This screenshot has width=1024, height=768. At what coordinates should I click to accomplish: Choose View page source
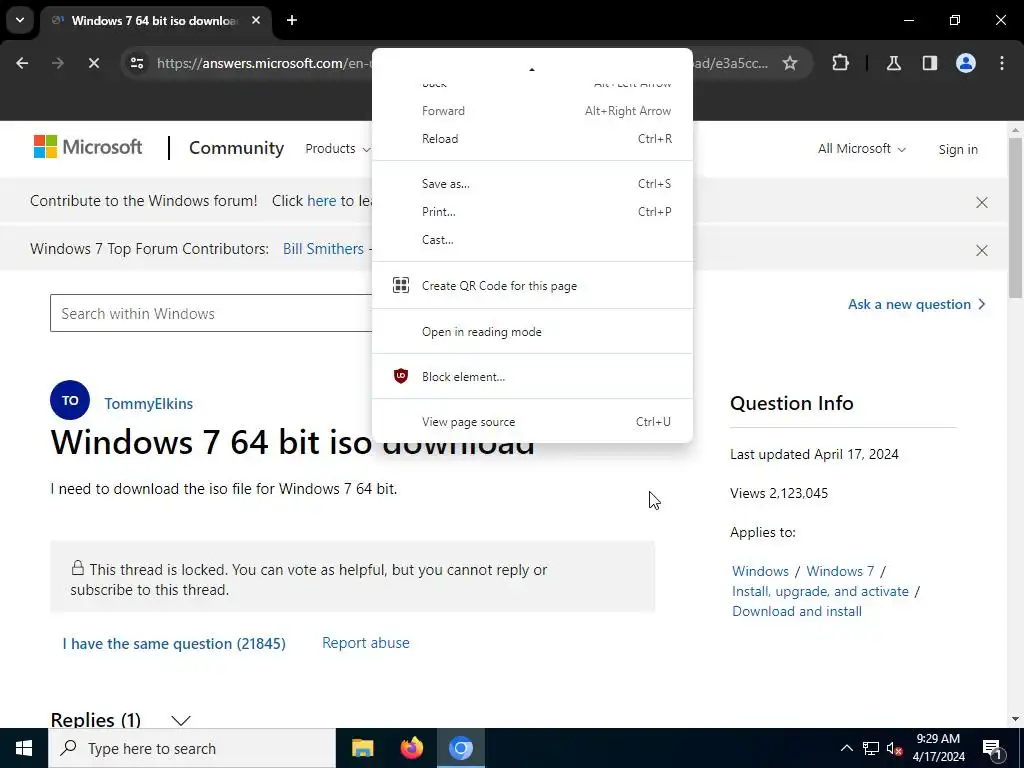(x=532, y=422)
